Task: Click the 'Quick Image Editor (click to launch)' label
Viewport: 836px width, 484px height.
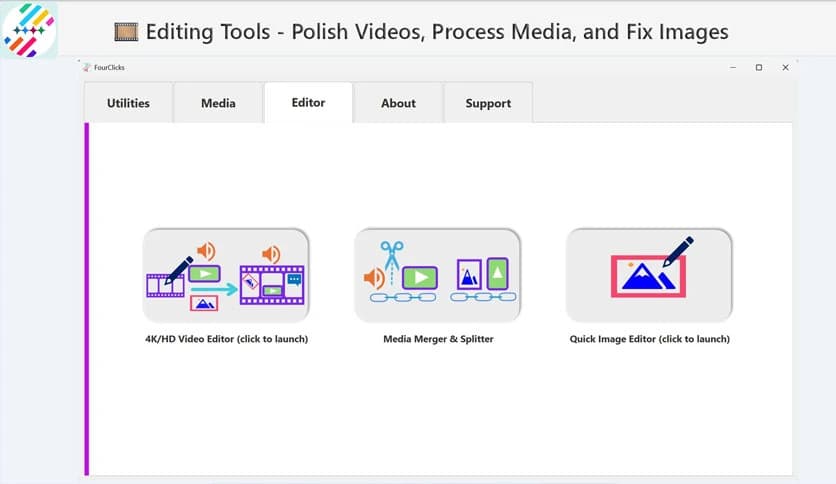Action: pyautogui.click(x=649, y=339)
